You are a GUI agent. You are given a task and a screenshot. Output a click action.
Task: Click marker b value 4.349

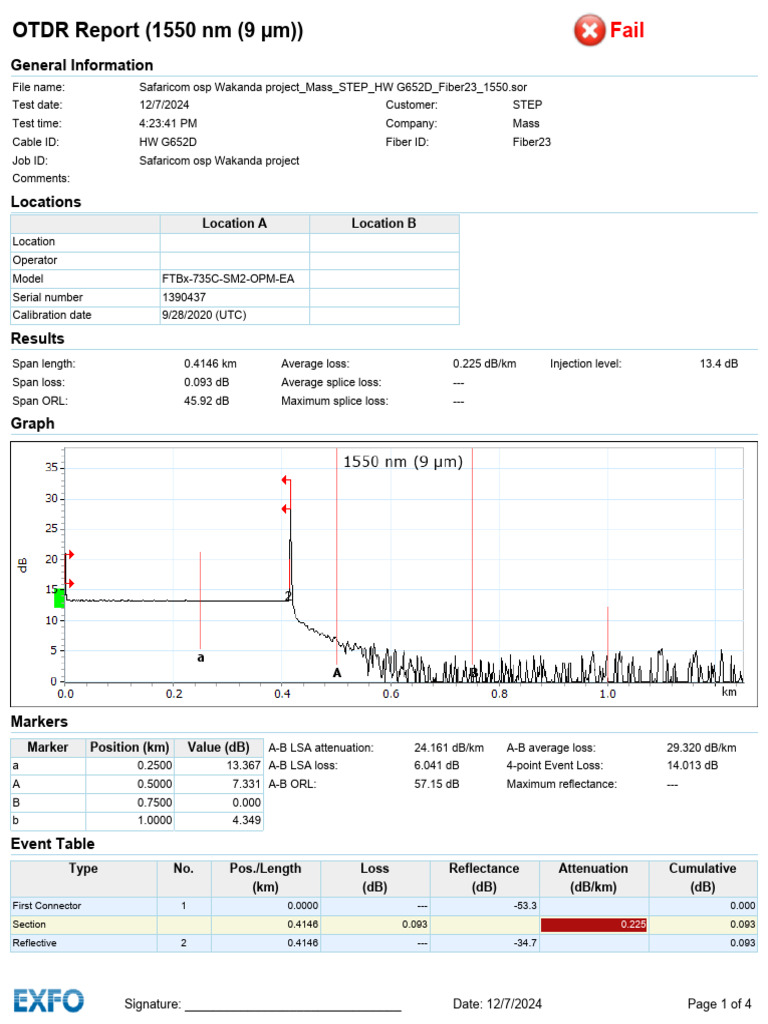tap(219, 820)
